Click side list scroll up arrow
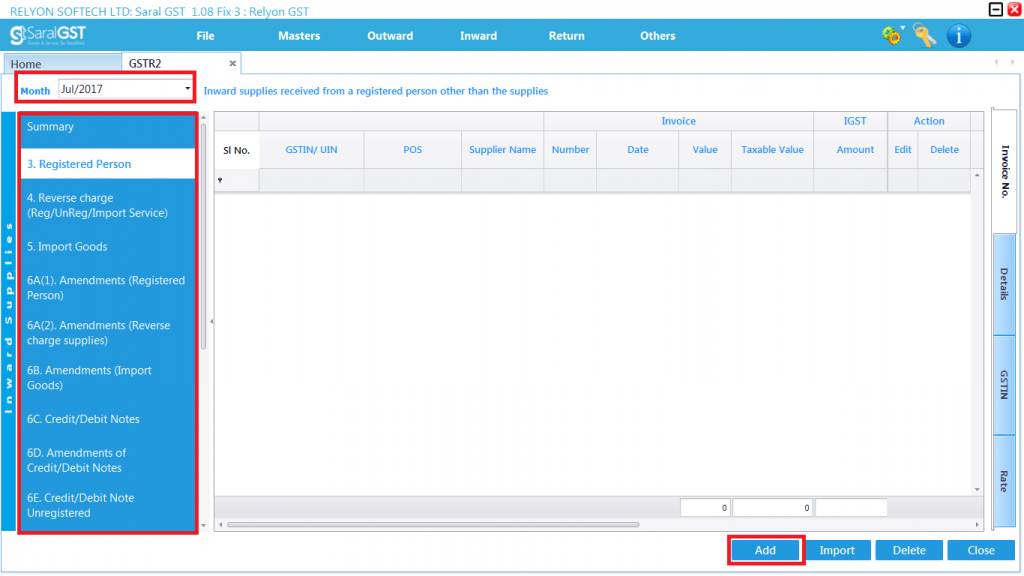The image size is (1024, 576). tap(204, 118)
